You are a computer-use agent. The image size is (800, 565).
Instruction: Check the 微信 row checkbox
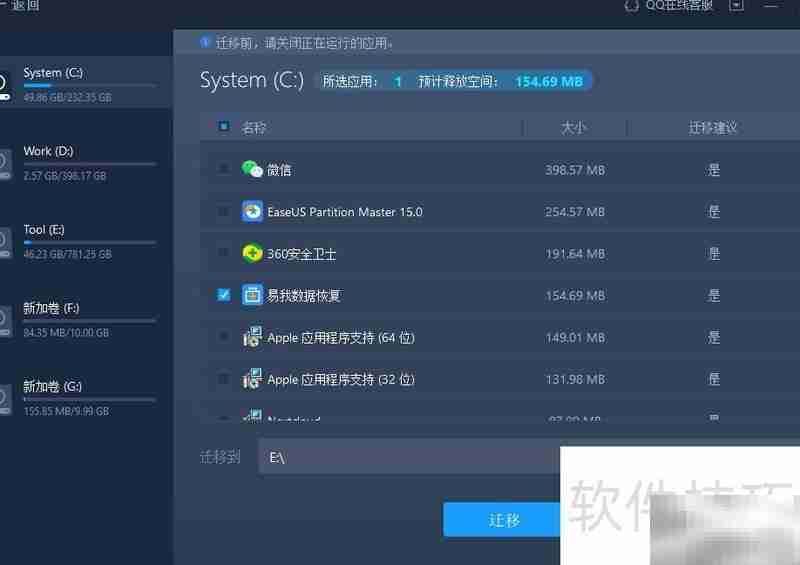pos(223,168)
